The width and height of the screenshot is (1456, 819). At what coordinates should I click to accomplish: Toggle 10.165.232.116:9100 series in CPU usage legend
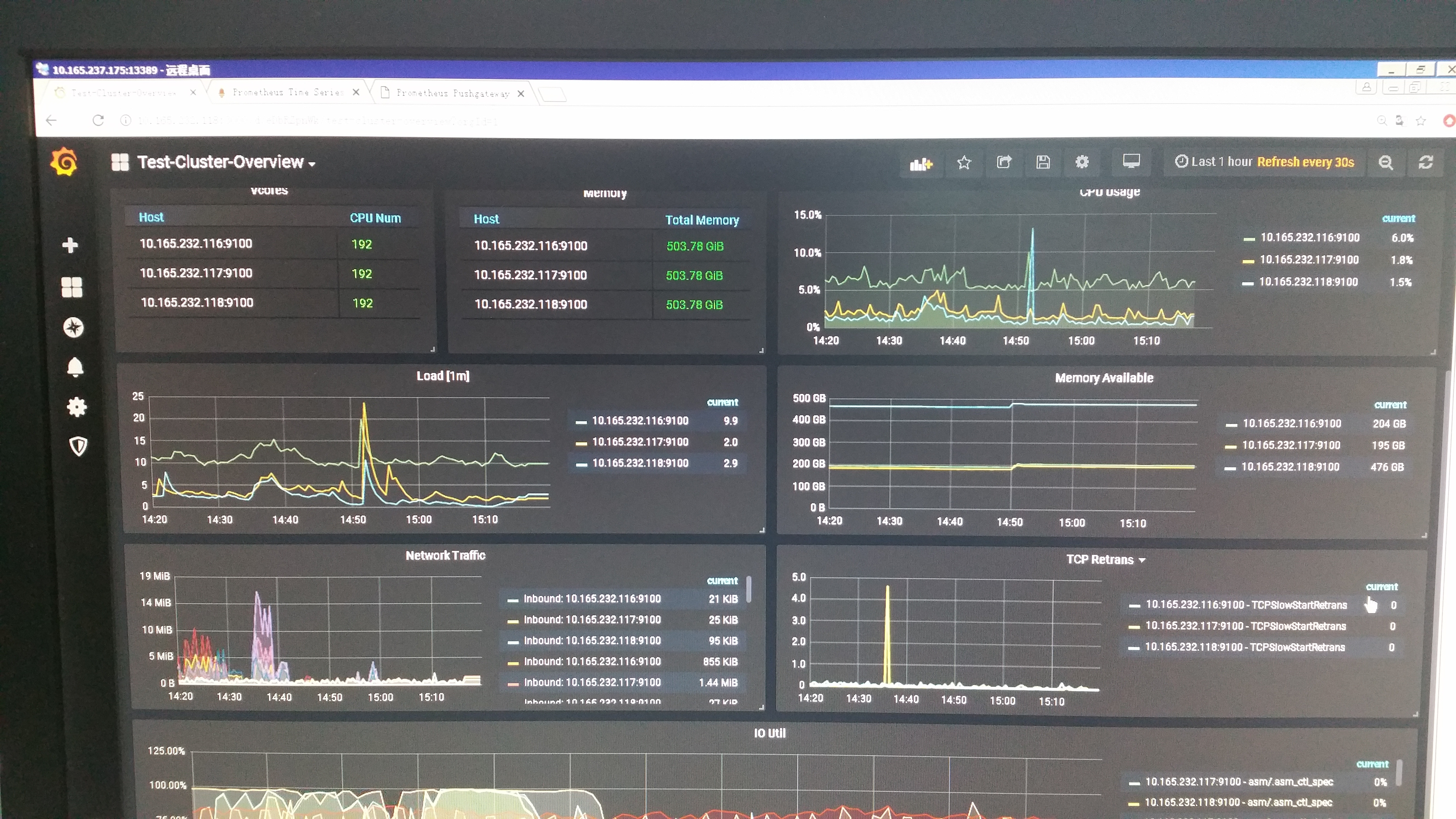[x=1310, y=238]
